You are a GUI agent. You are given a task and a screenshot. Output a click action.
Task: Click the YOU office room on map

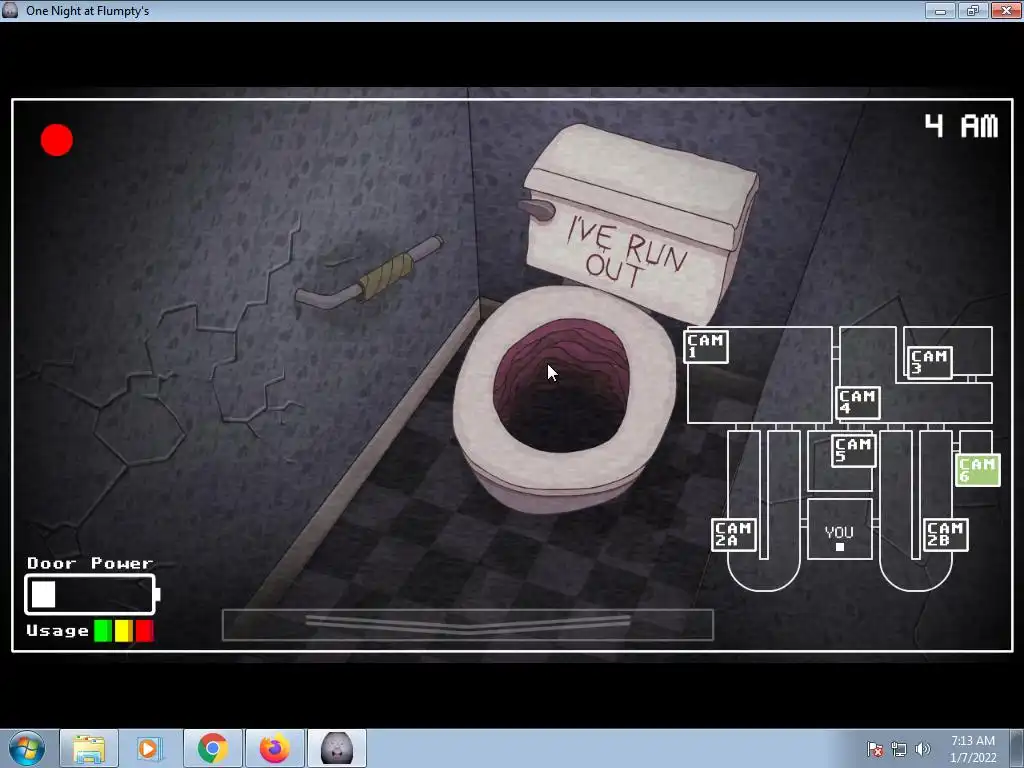coord(840,529)
